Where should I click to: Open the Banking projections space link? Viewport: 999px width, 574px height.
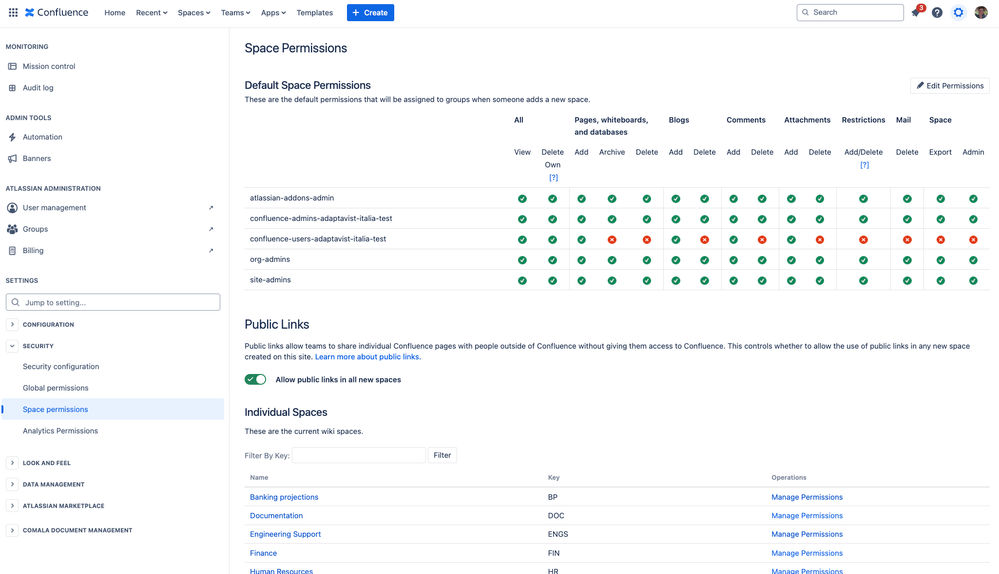tap(284, 498)
